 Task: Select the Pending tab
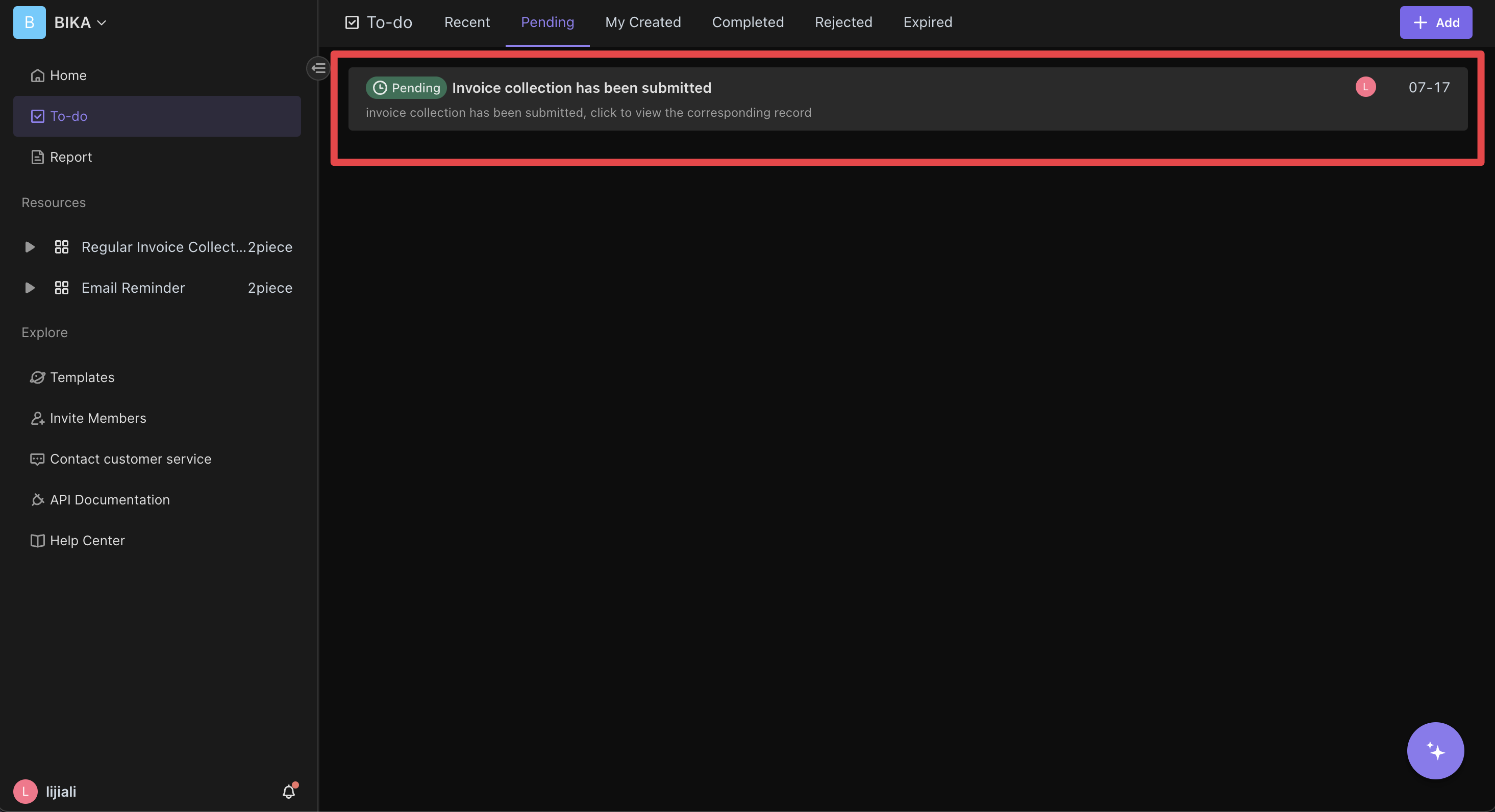547,22
